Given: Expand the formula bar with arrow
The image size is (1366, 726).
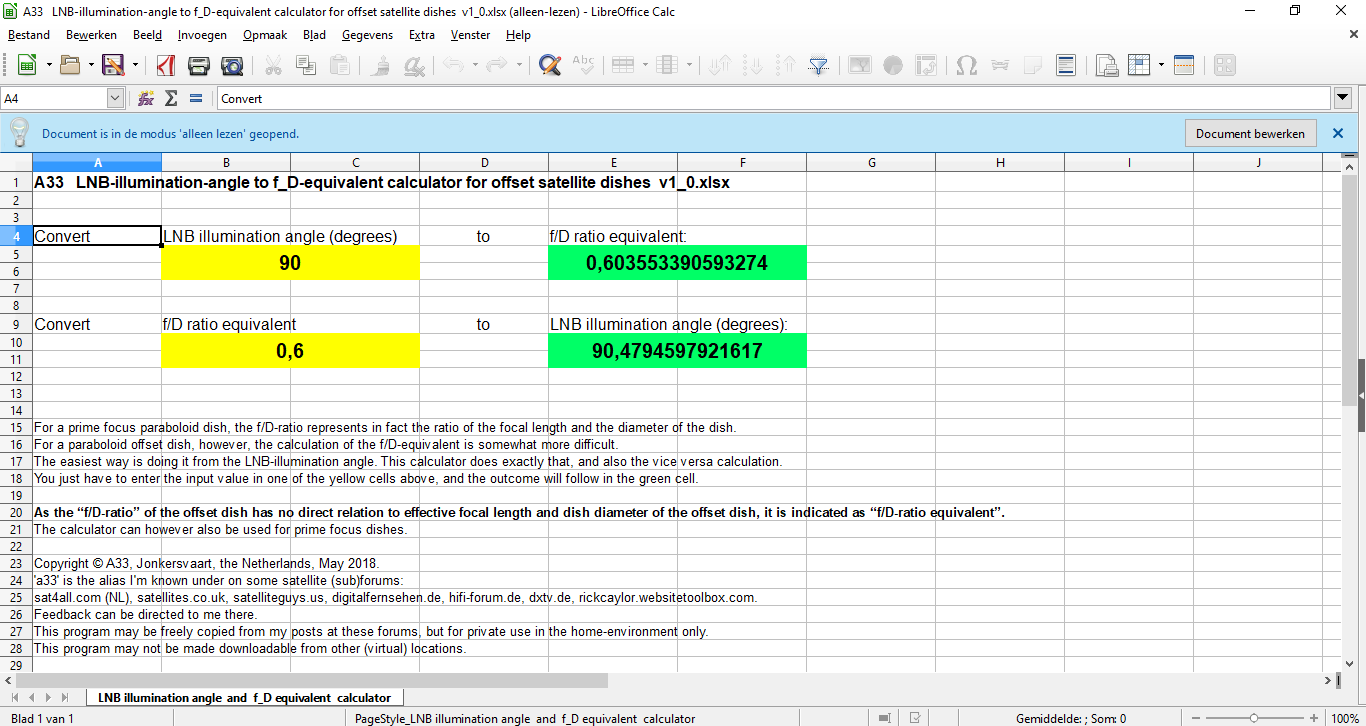Looking at the screenshot, I should [1343, 98].
